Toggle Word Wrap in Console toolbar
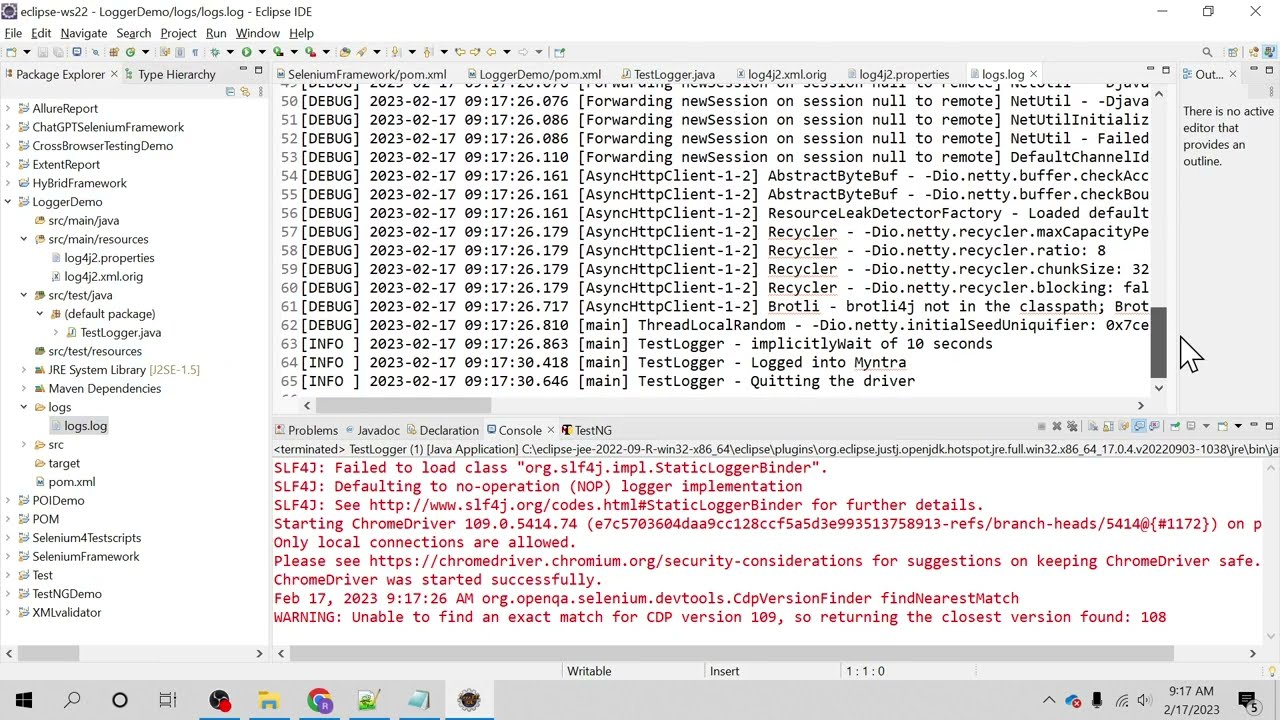This screenshot has height=720, width=1280. pos(1123,428)
